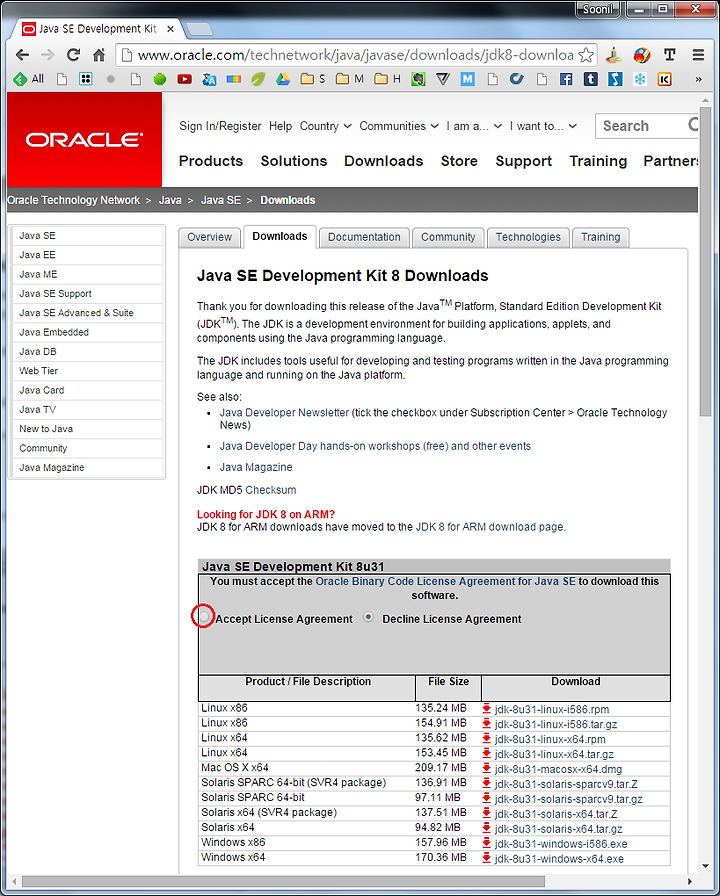This screenshot has width=720, height=896.
Task: Open the Google Translate bookmark icon
Action: 209,79
